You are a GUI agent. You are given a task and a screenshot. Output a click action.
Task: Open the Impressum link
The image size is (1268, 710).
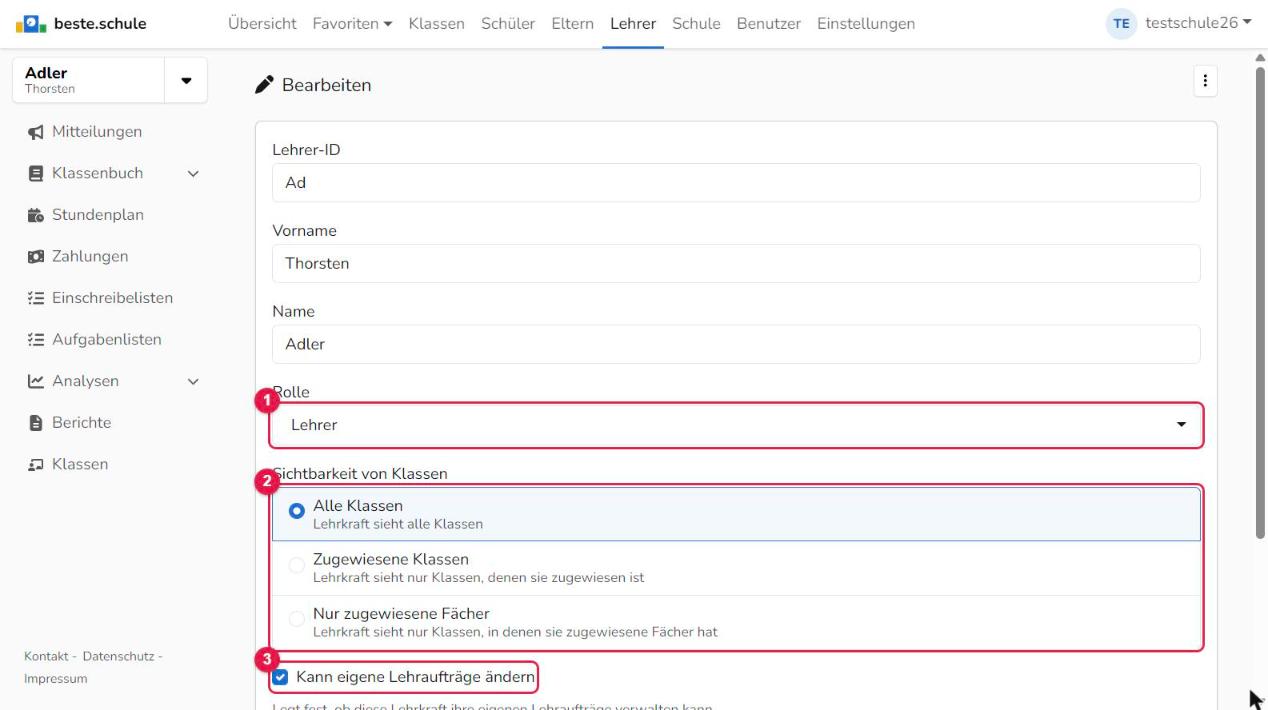(x=55, y=679)
